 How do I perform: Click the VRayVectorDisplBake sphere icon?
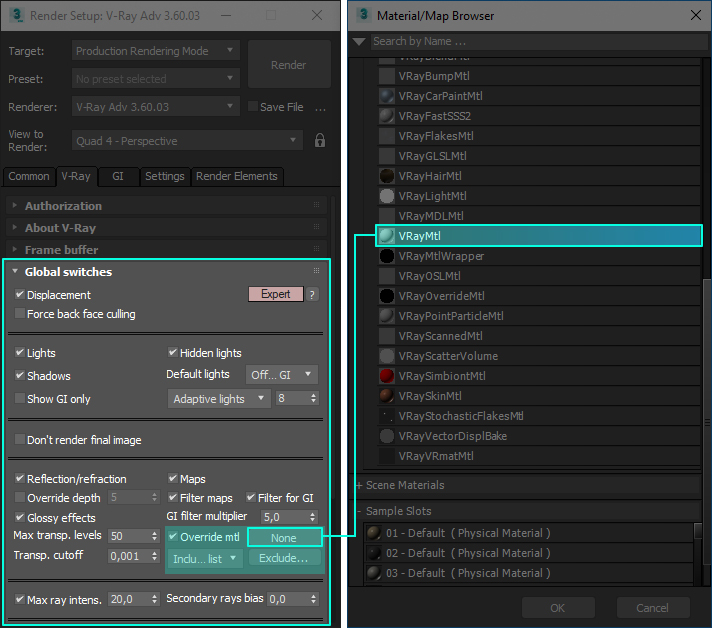click(386, 436)
